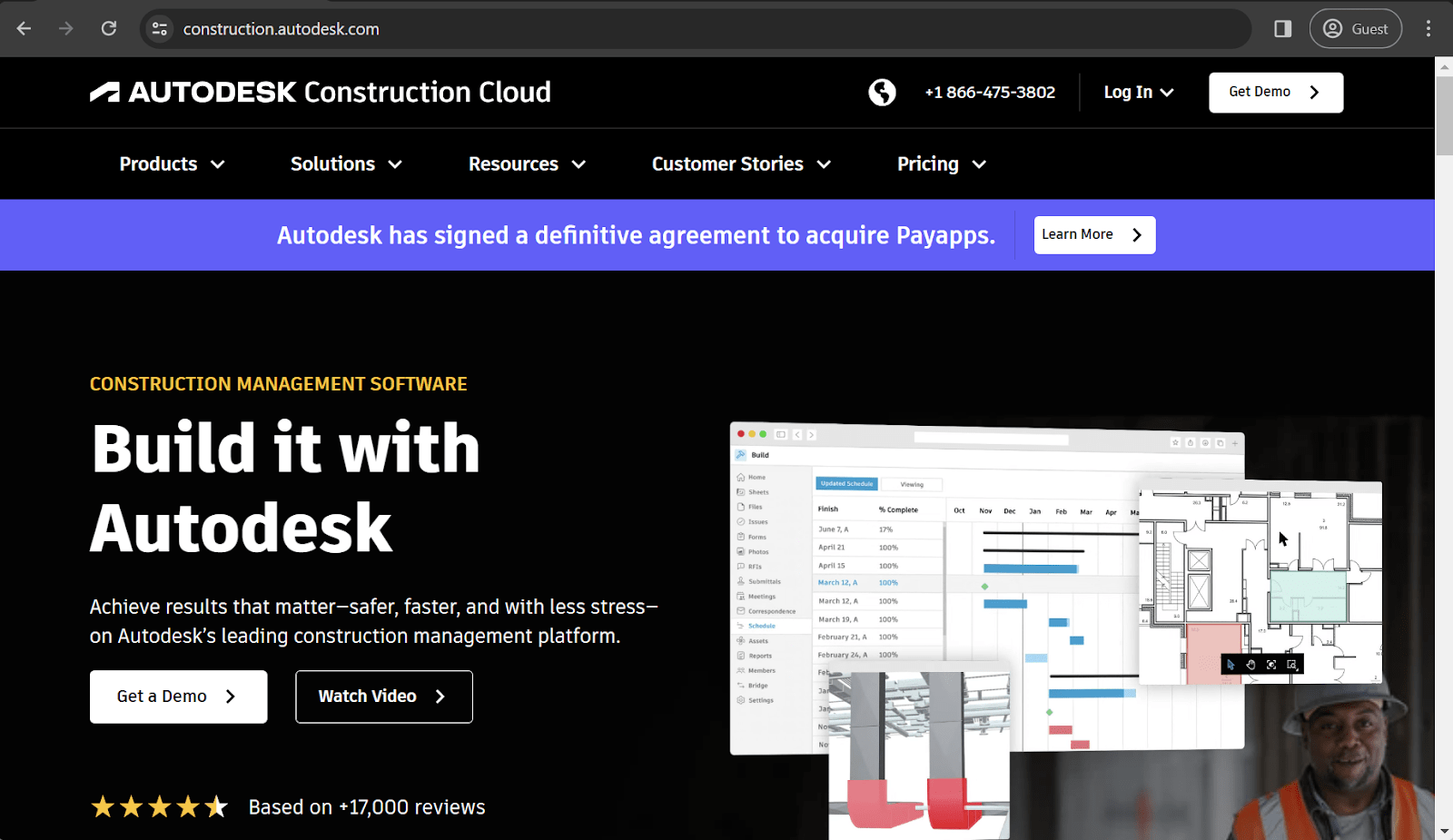Click Learn More in Payapps banner
This screenshot has height=840, width=1453.
1094,235
